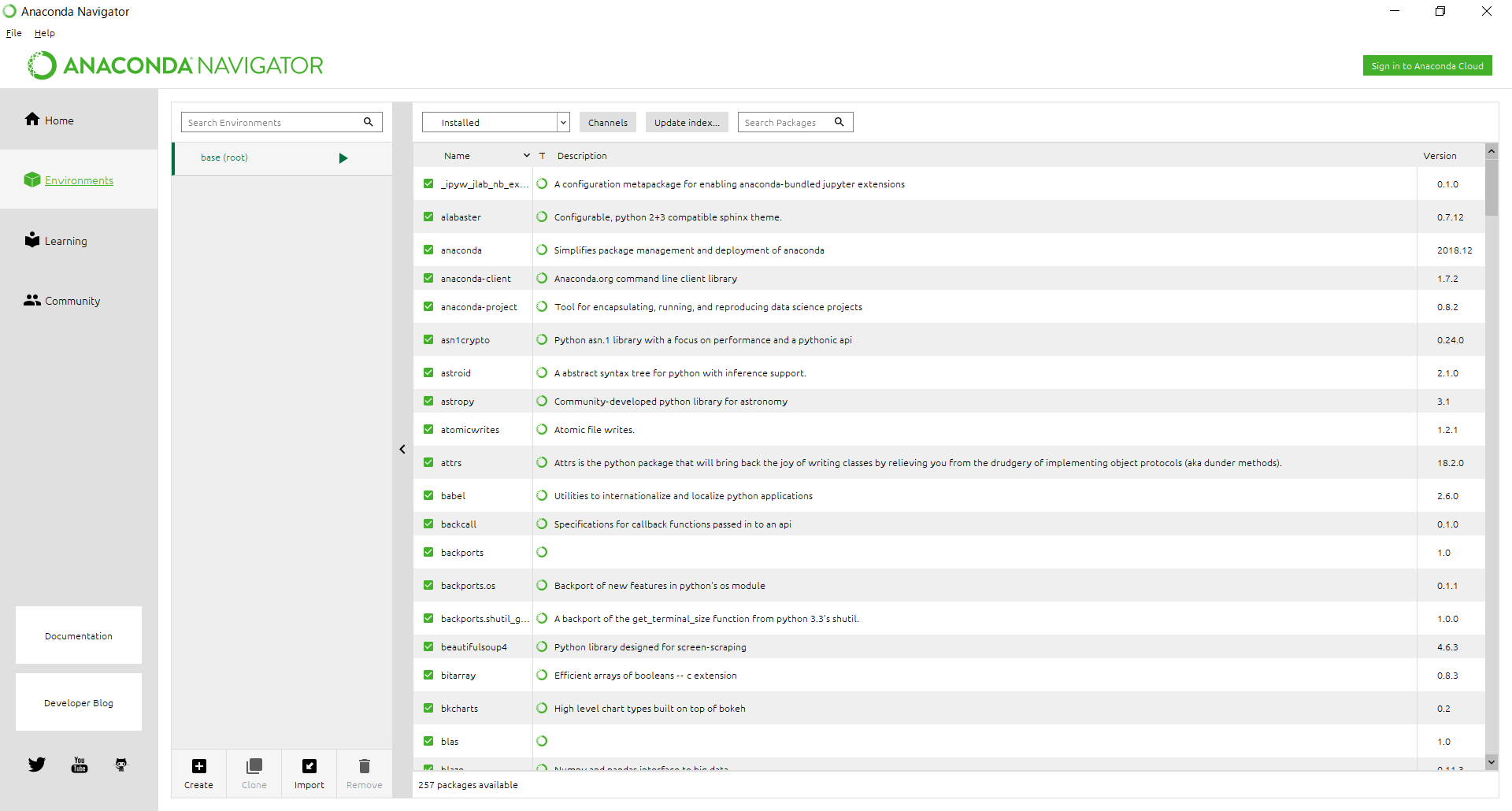Click the Remove environment trash icon

(x=365, y=766)
